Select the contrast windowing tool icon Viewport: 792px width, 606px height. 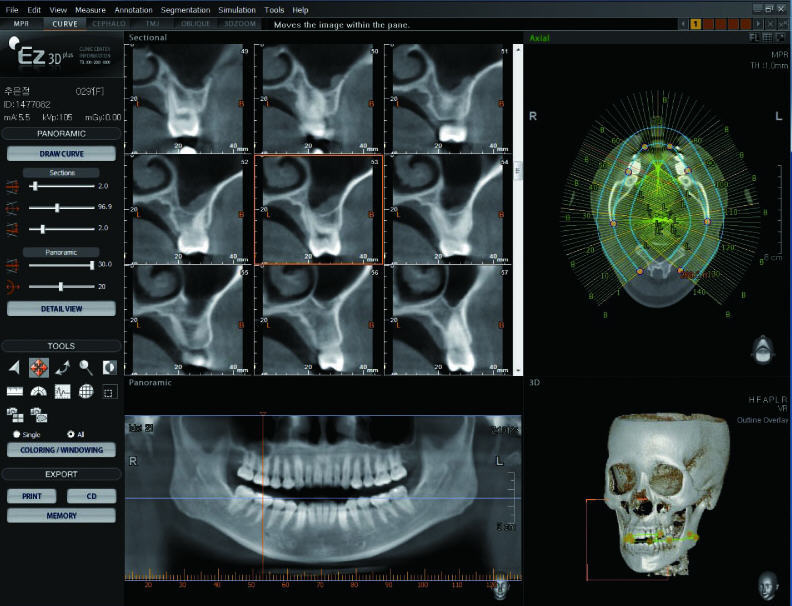[110, 368]
